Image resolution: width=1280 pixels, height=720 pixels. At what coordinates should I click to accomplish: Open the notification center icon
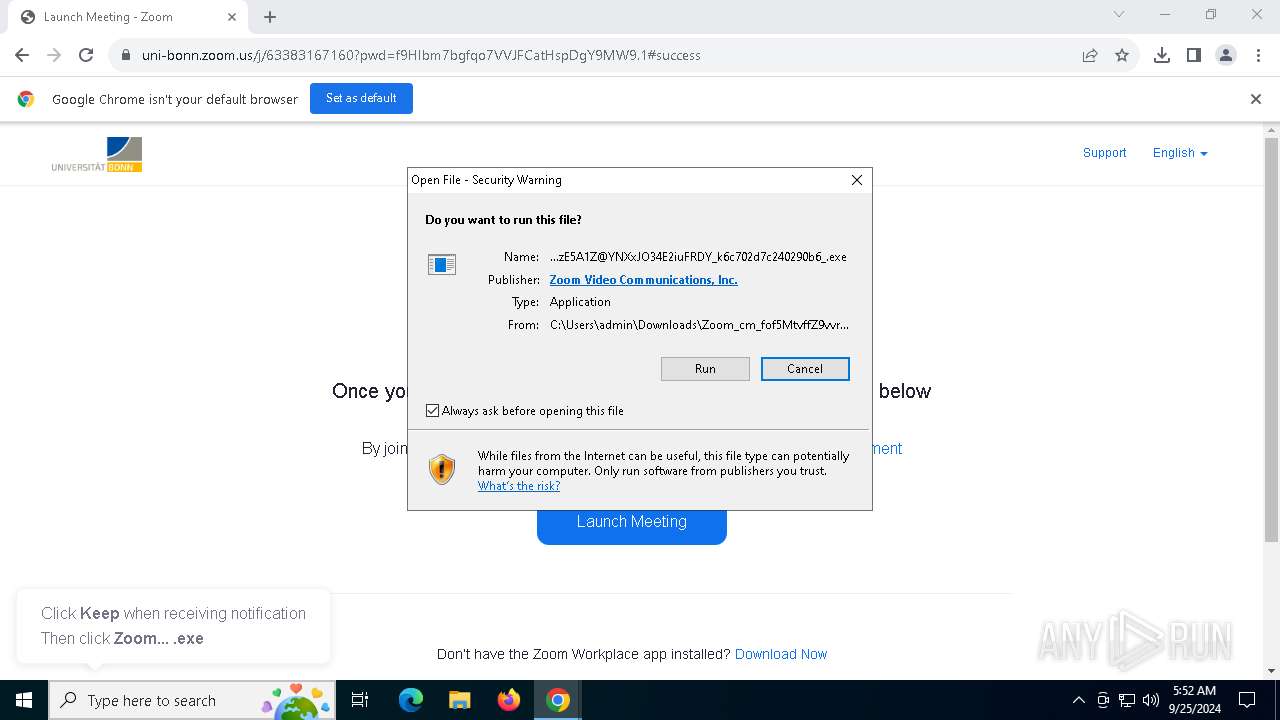(x=1247, y=700)
